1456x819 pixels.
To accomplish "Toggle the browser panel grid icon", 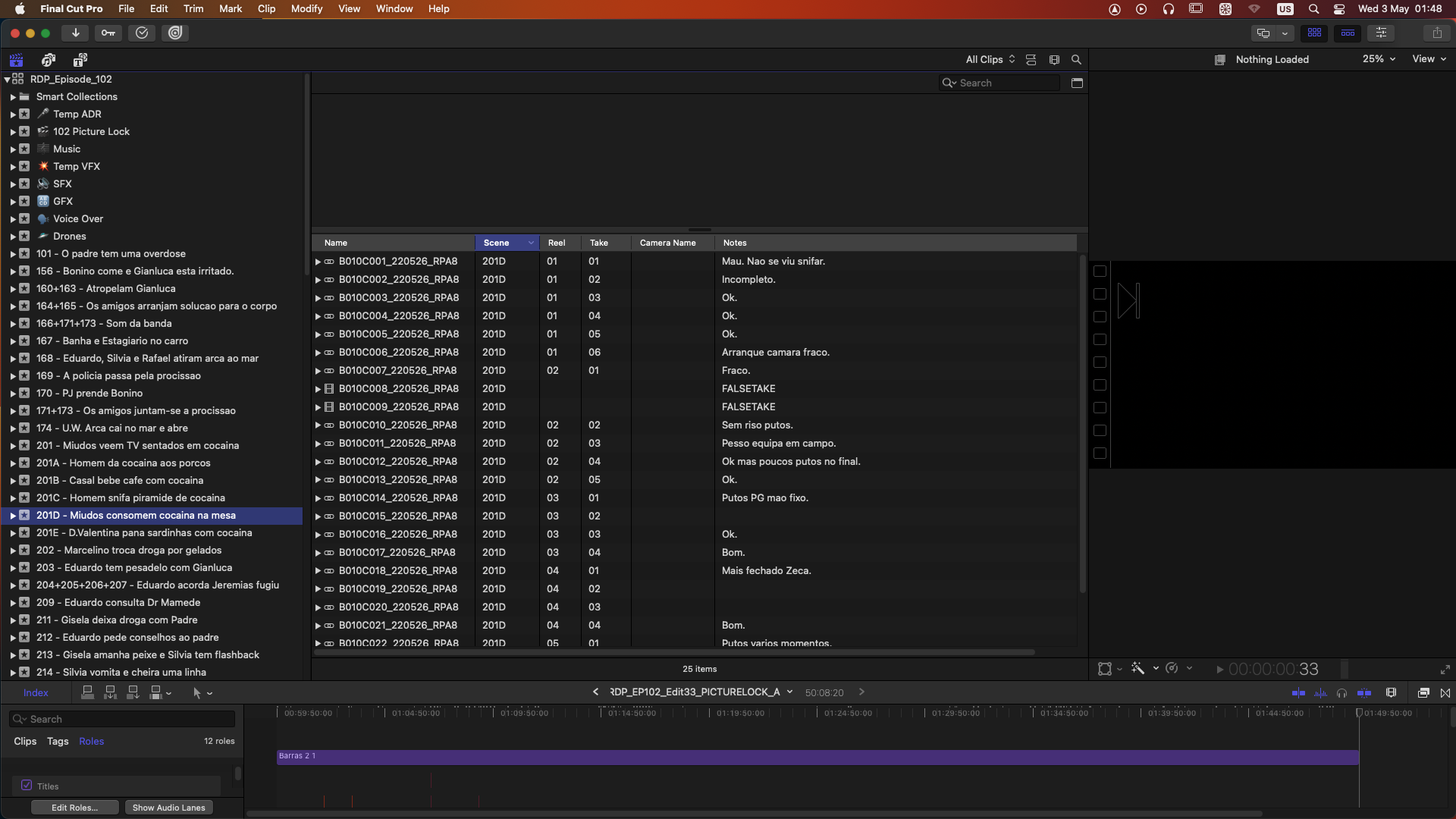I will tap(1314, 33).
